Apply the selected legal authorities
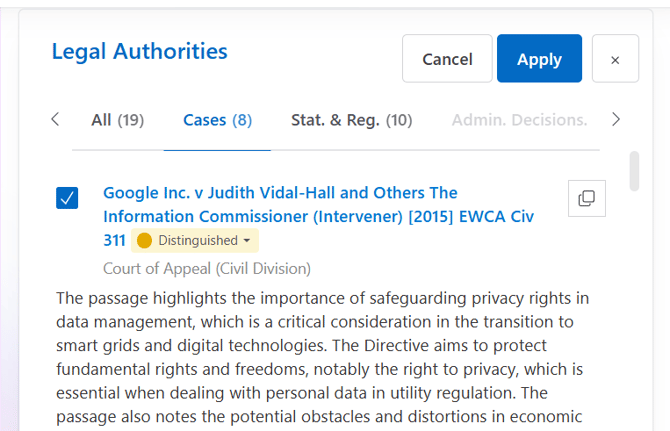 [x=539, y=59]
